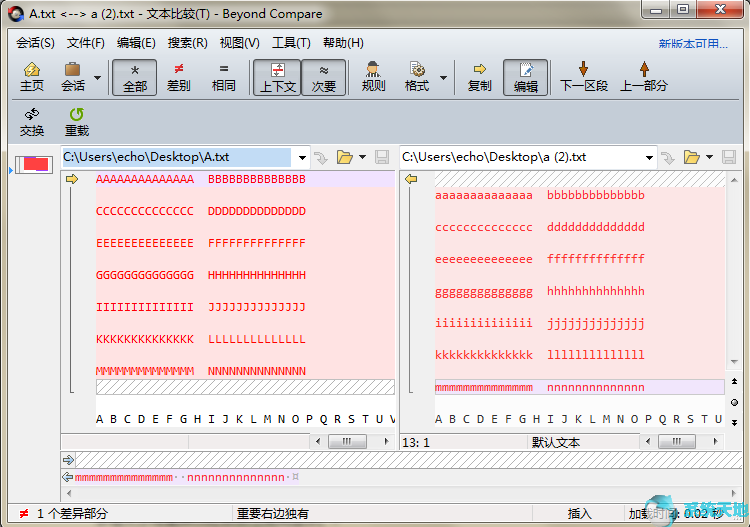Expand left browse folder dropdown arrow

tap(363, 157)
